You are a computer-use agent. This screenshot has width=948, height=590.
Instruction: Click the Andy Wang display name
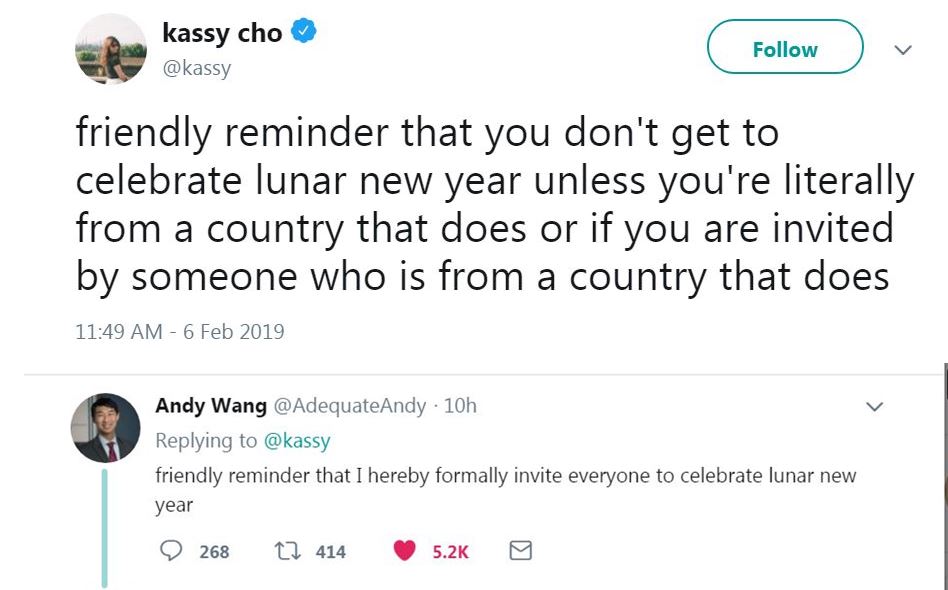click(x=211, y=406)
